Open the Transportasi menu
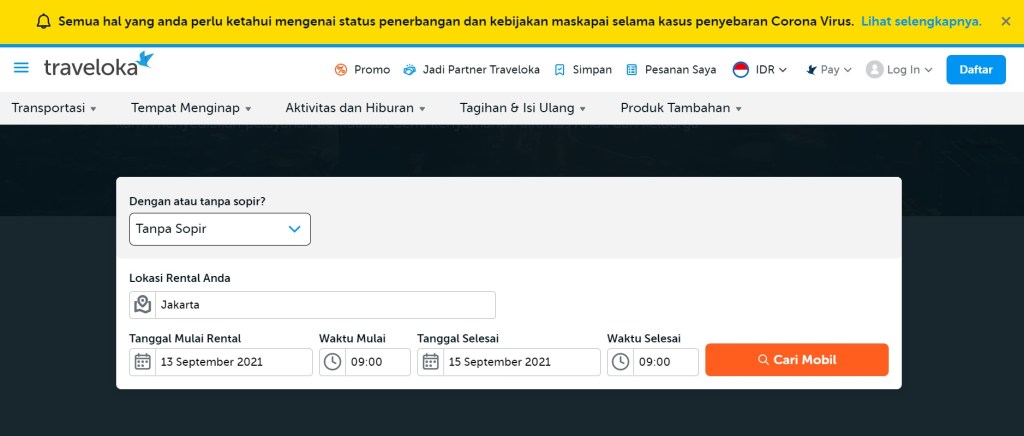1024x436 pixels. tap(54, 108)
